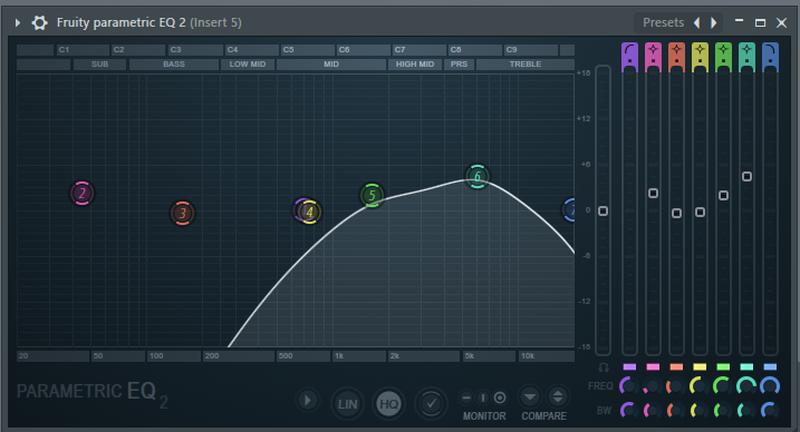This screenshot has height=432, width=800.
Task: Click the yellow band 4 FREQ knob
Action: tap(699, 386)
